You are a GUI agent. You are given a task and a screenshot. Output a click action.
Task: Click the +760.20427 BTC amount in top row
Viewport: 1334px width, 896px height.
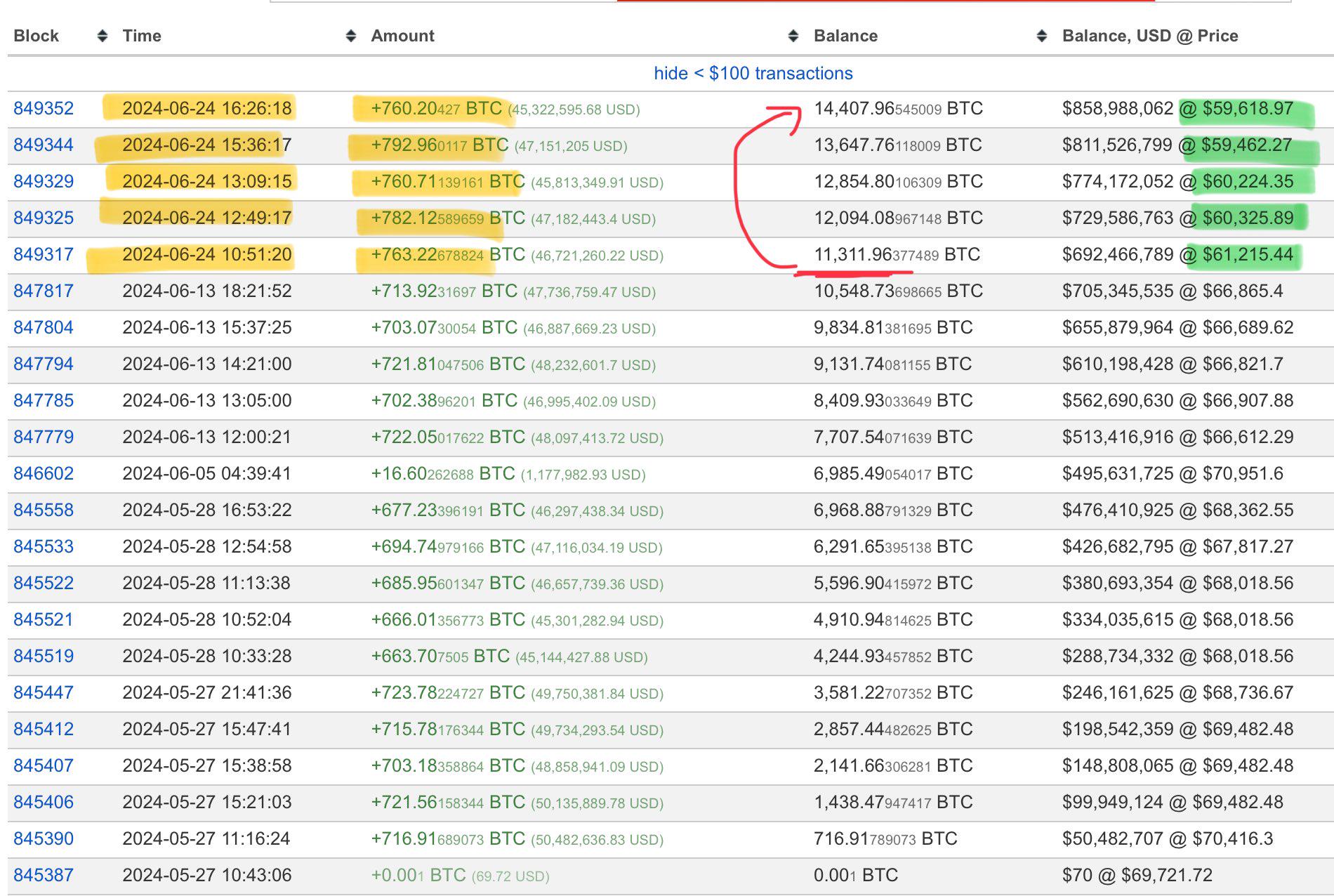tap(436, 109)
